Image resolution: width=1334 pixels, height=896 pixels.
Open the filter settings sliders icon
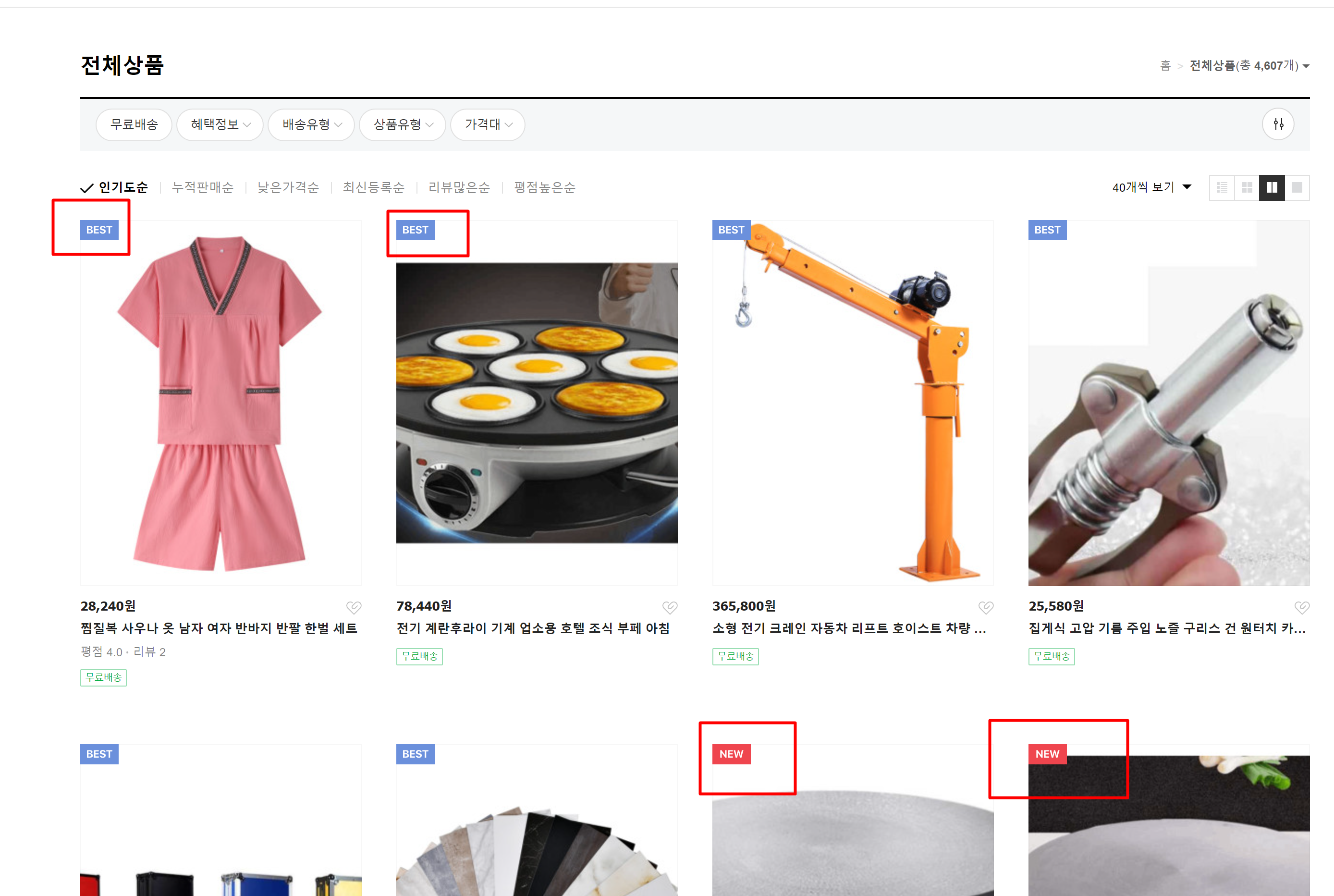click(1278, 124)
